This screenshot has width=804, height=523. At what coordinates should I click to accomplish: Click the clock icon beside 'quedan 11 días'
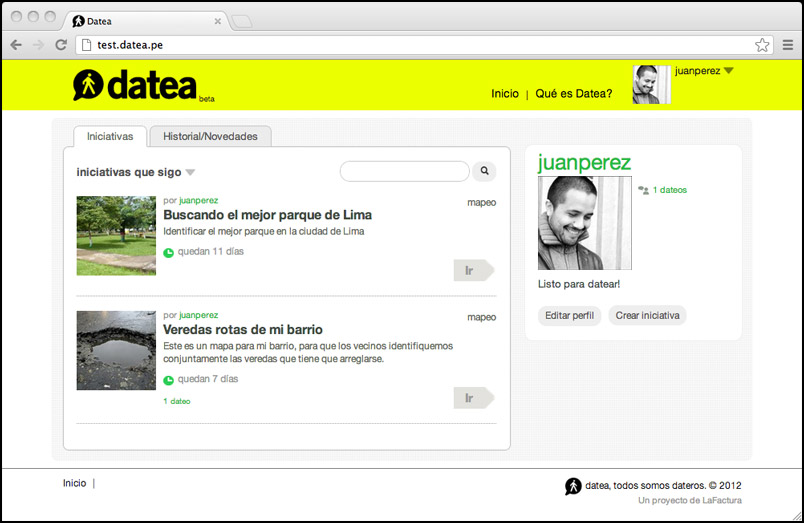coord(168,252)
